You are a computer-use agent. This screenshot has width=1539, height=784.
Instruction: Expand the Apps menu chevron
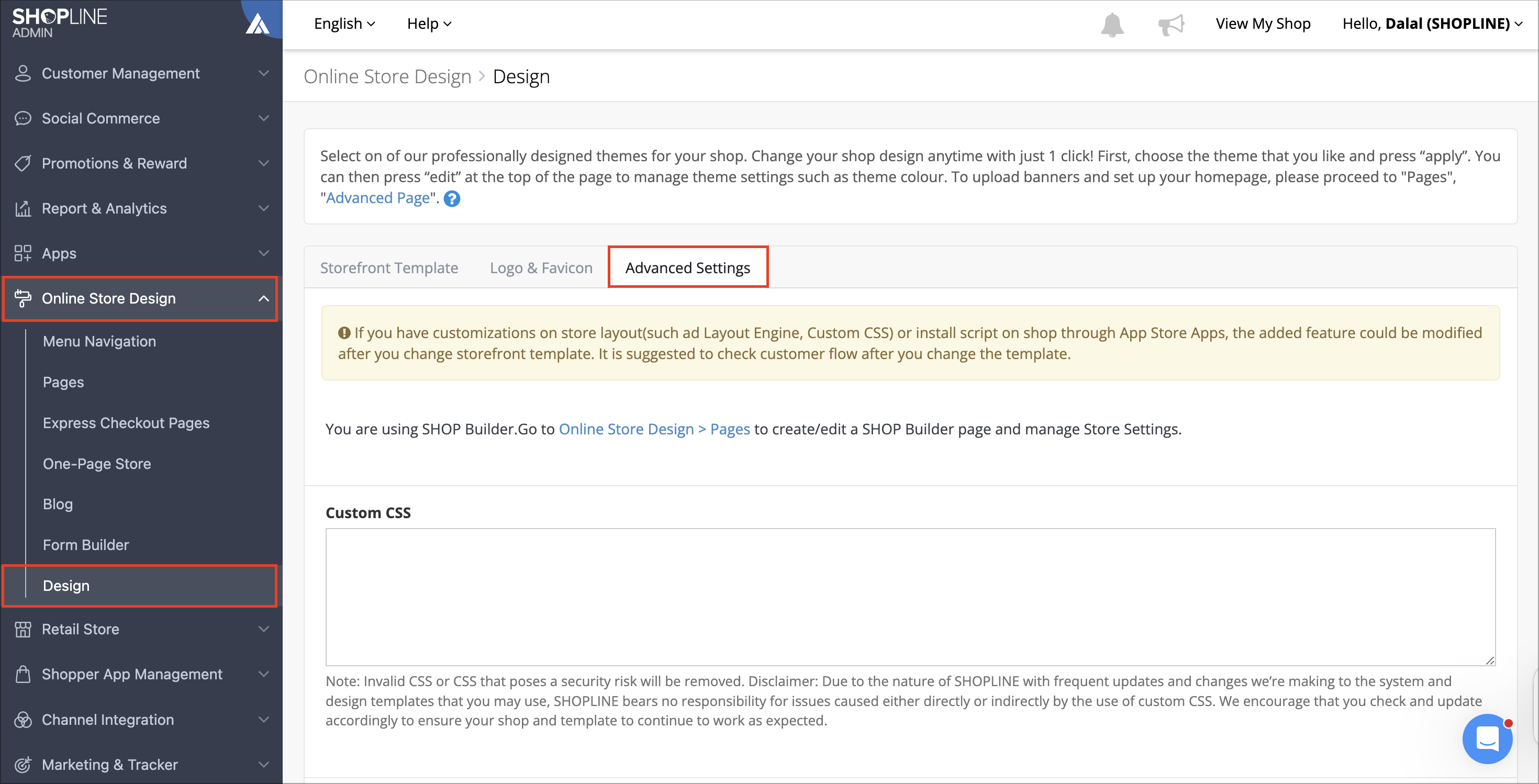coord(263,253)
